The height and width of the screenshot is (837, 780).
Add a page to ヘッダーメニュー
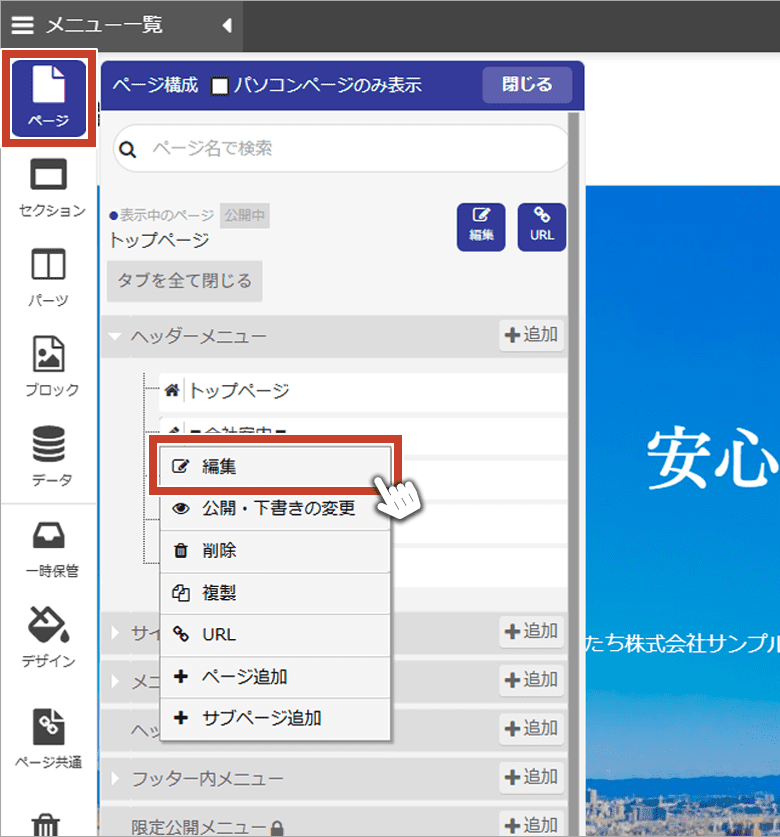pyautogui.click(x=531, y=335)
